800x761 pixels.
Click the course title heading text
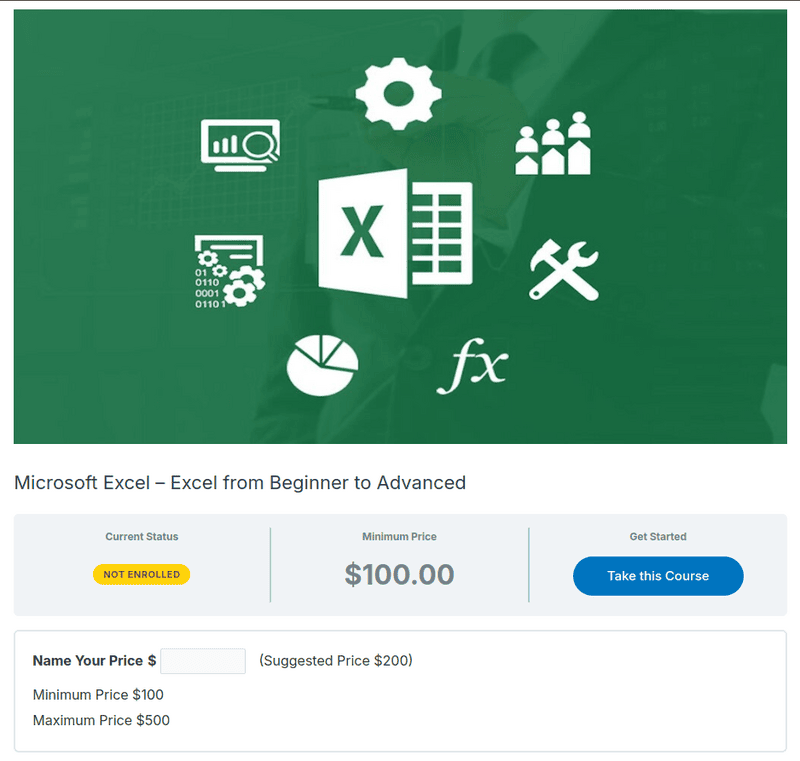pyautogui.click(x=240, y=483)
